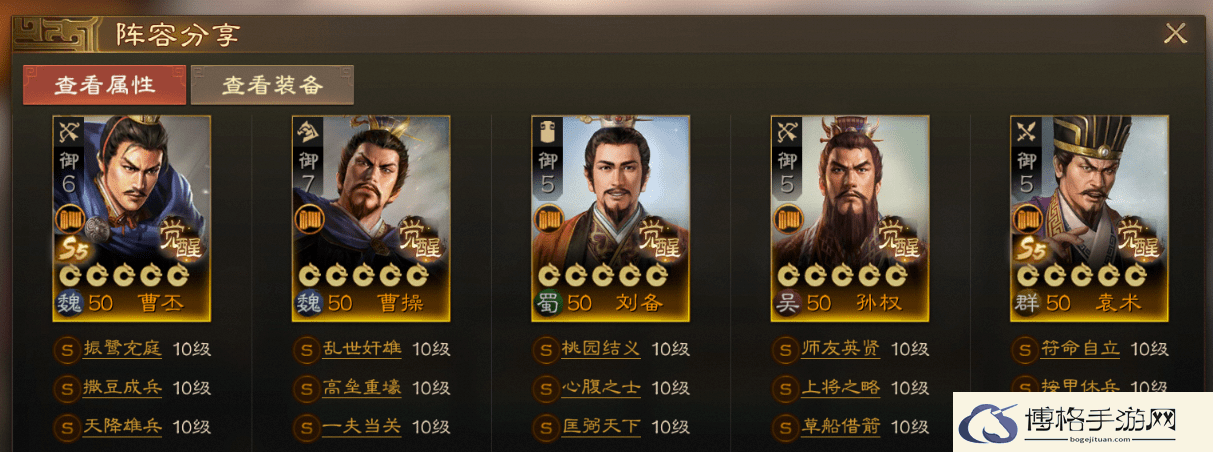Select the 孙权 general portrait card
Image resolution: width=1213 pixels, height=452 pixels.
click(850, 218)
